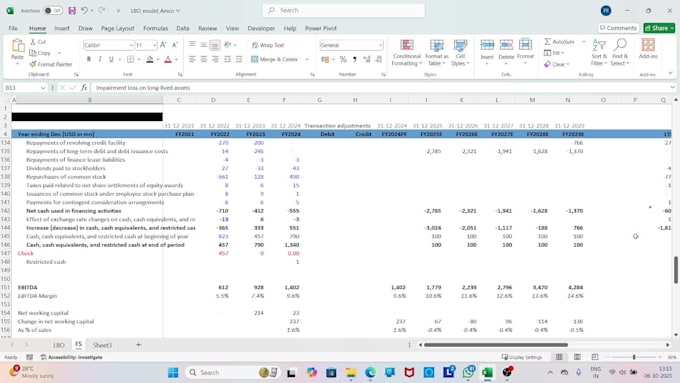The image size is (680, 383).
Task: Click Center alignment icon
Action: tap(203, 59)
